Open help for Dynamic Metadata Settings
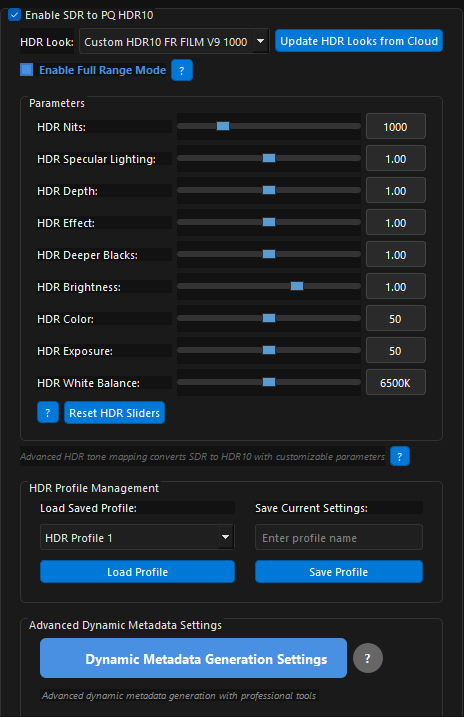This screenshot has height=717, width=464. 368,658
